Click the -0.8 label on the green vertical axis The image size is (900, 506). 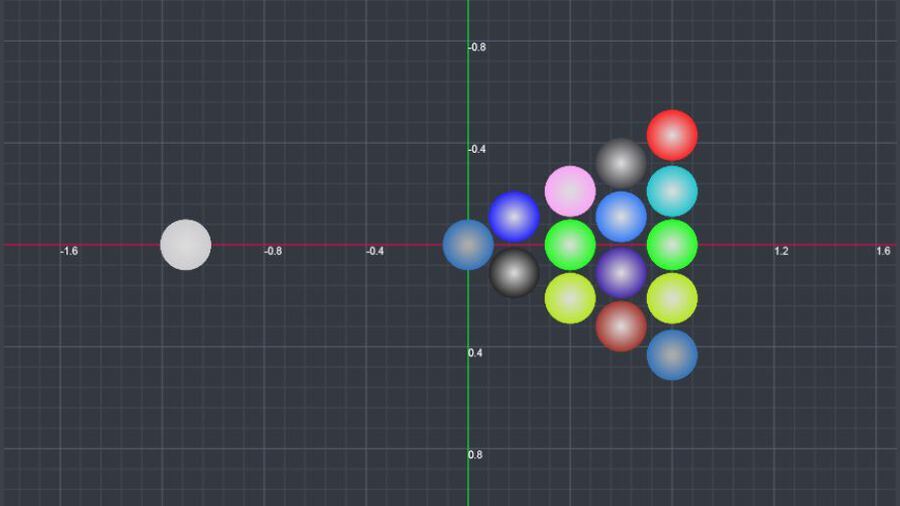point(478,47)
